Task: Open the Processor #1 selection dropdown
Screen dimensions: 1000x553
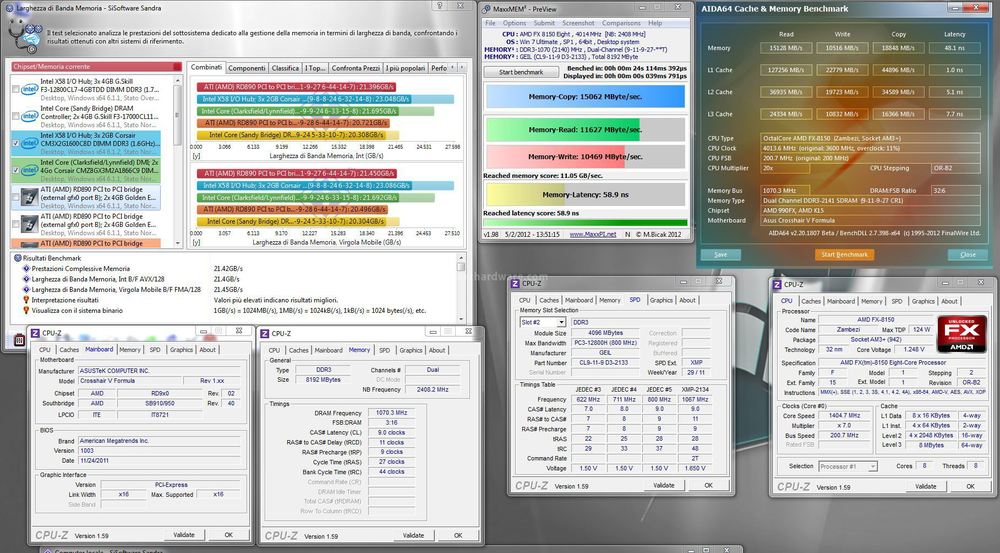Action: click(849, 466)
